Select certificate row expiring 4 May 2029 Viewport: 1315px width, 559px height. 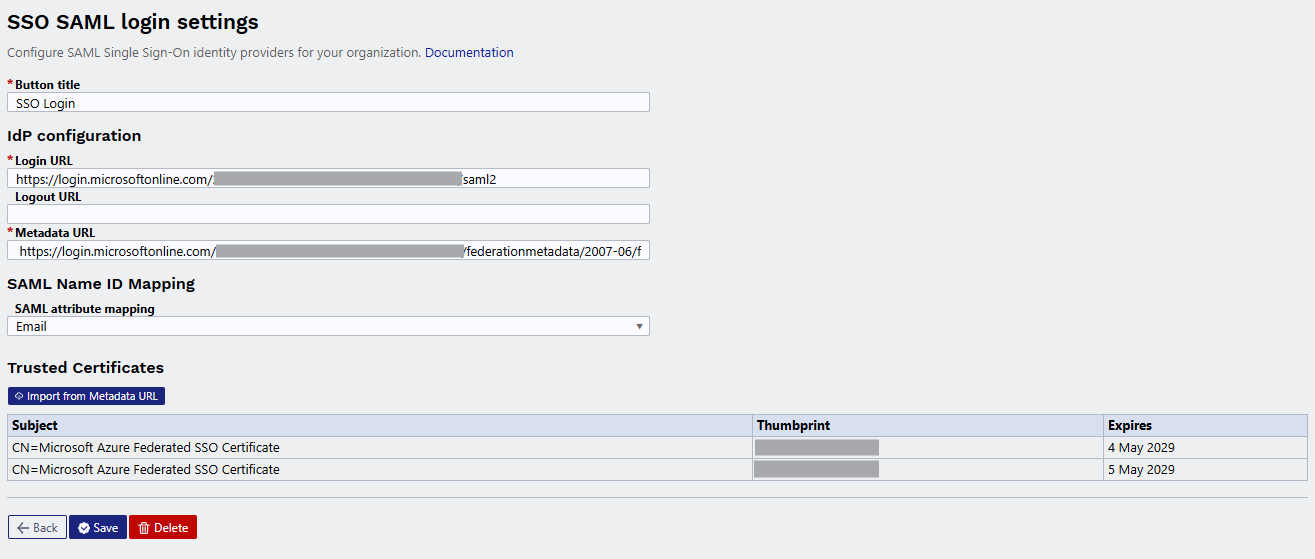click(x=657, y=447)
